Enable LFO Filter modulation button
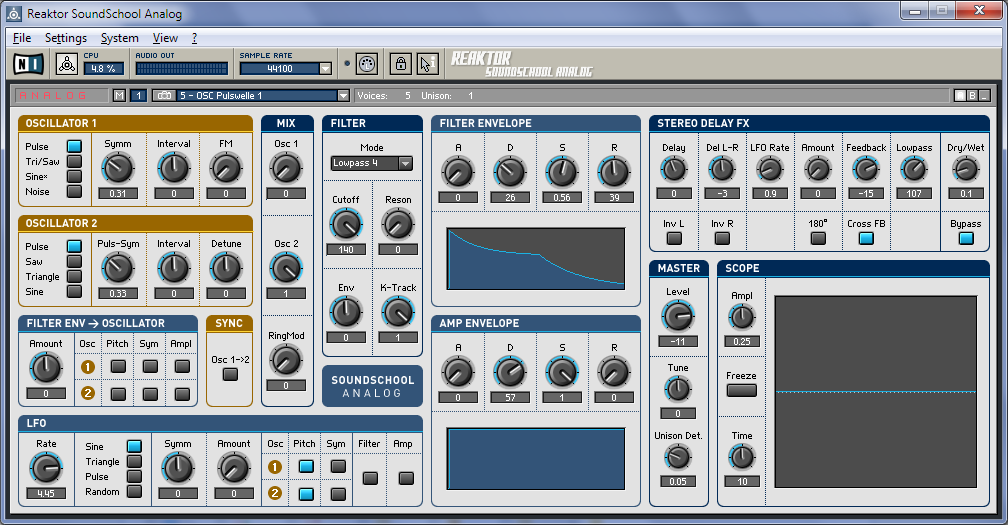Viewport: 1008px width, 525px height. point(370,478)
